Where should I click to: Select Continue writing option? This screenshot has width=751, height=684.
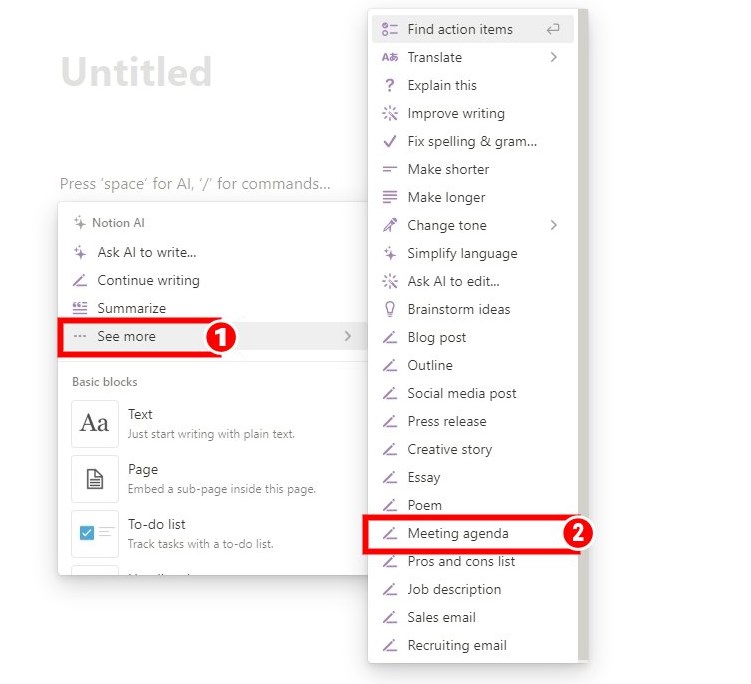coord(148,281)
